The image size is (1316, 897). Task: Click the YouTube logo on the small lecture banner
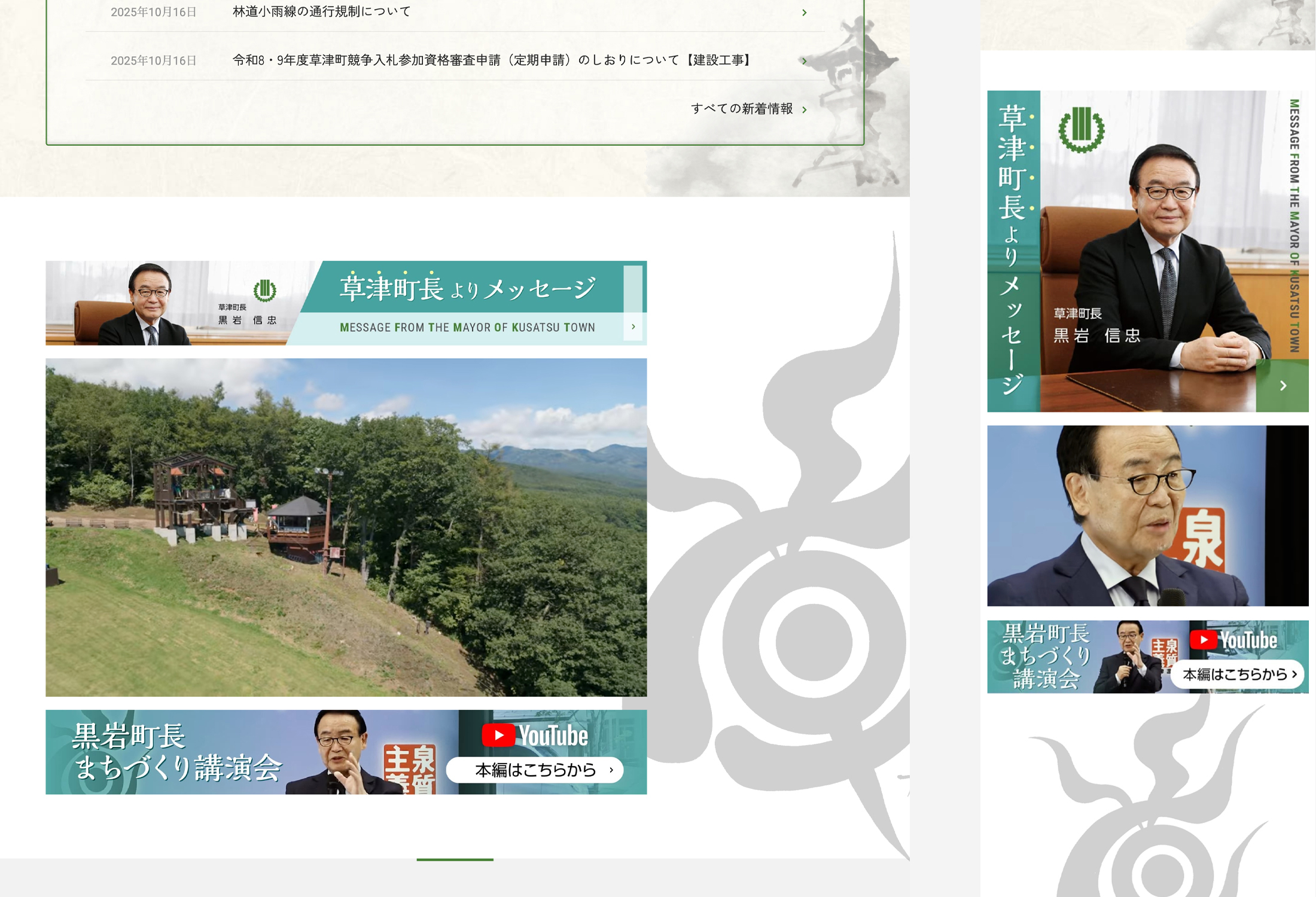pos(1233,640)
